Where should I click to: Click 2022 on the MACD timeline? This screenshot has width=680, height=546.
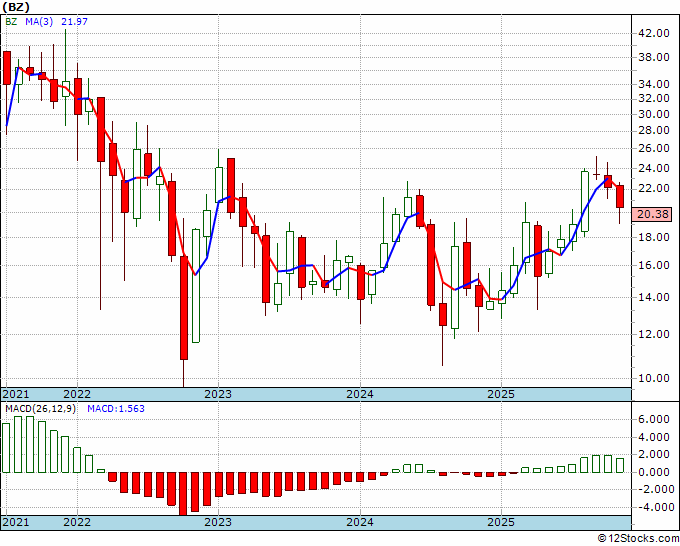click(77, 522)
